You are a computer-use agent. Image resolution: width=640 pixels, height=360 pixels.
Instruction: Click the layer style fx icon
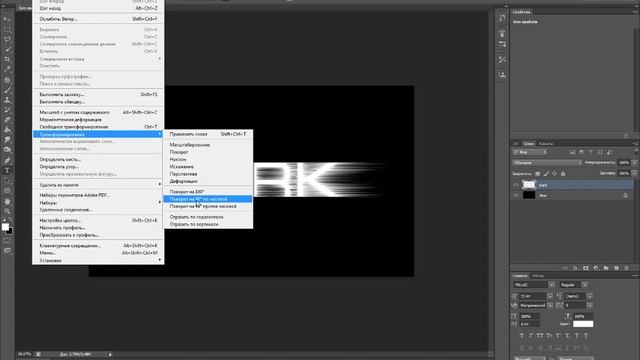click(575, 268)
